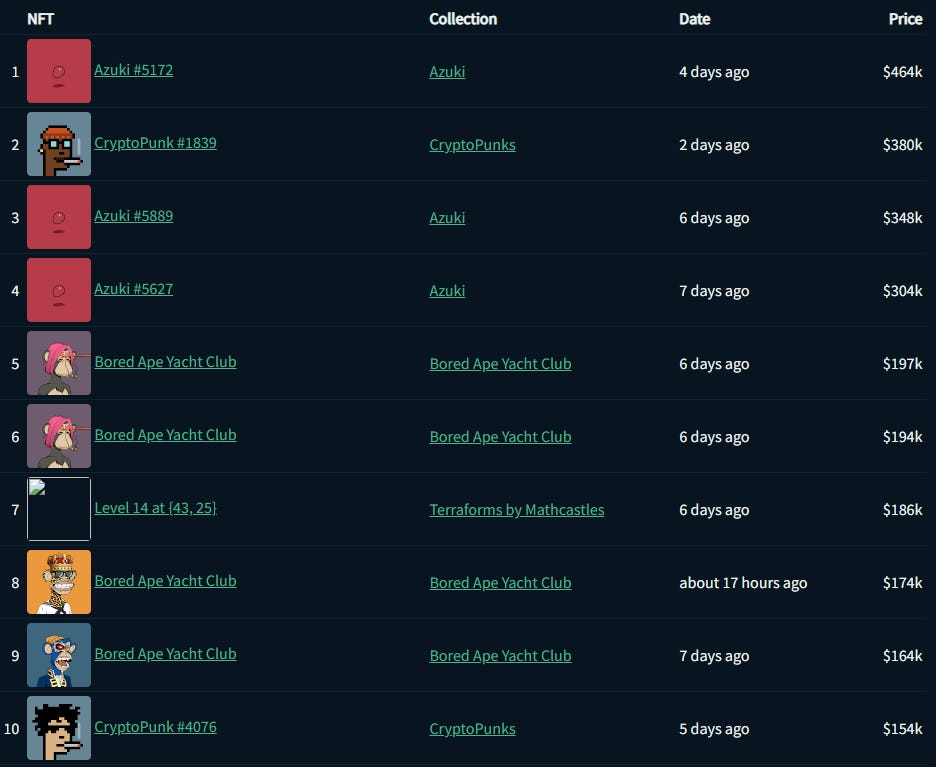Open the Level 14 at {43, 25} link
Screen dimensions: 936x767
[x=155, y=508]
